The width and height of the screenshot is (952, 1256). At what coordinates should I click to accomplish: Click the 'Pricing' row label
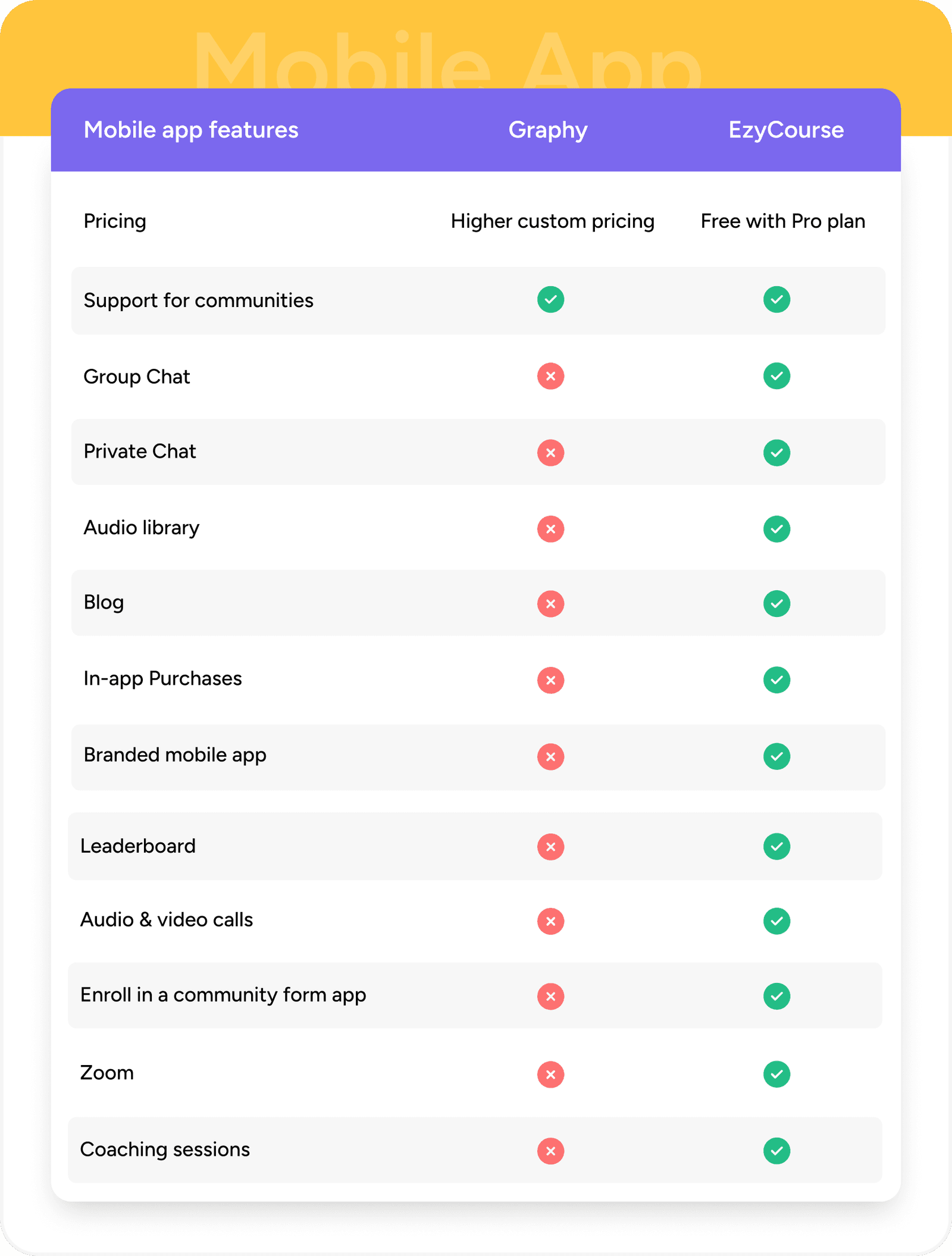[x=115, y=221]
